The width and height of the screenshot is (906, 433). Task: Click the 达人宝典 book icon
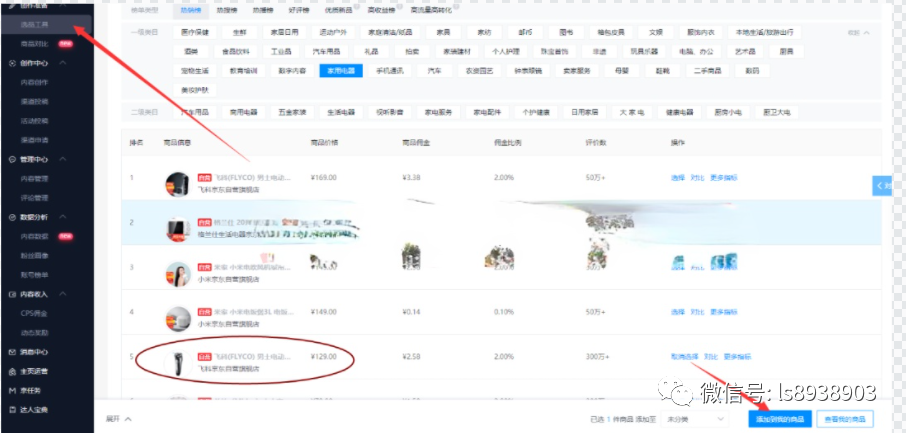pos(12,410)
